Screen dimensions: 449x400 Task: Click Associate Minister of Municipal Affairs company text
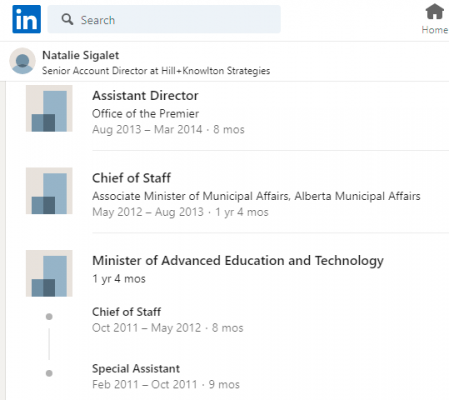click(256, 196)
